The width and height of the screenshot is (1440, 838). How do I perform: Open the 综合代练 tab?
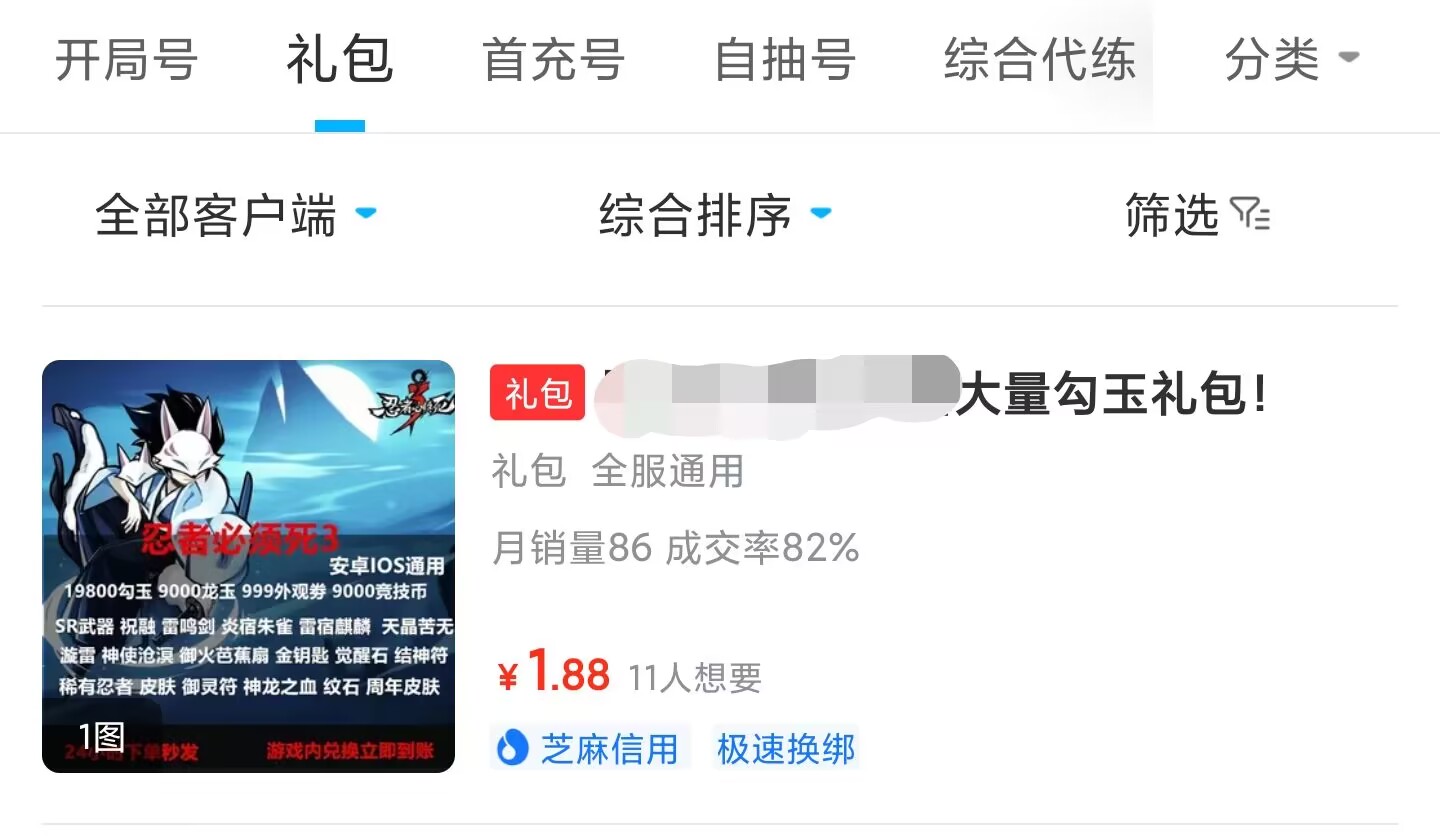point(1040,60)
